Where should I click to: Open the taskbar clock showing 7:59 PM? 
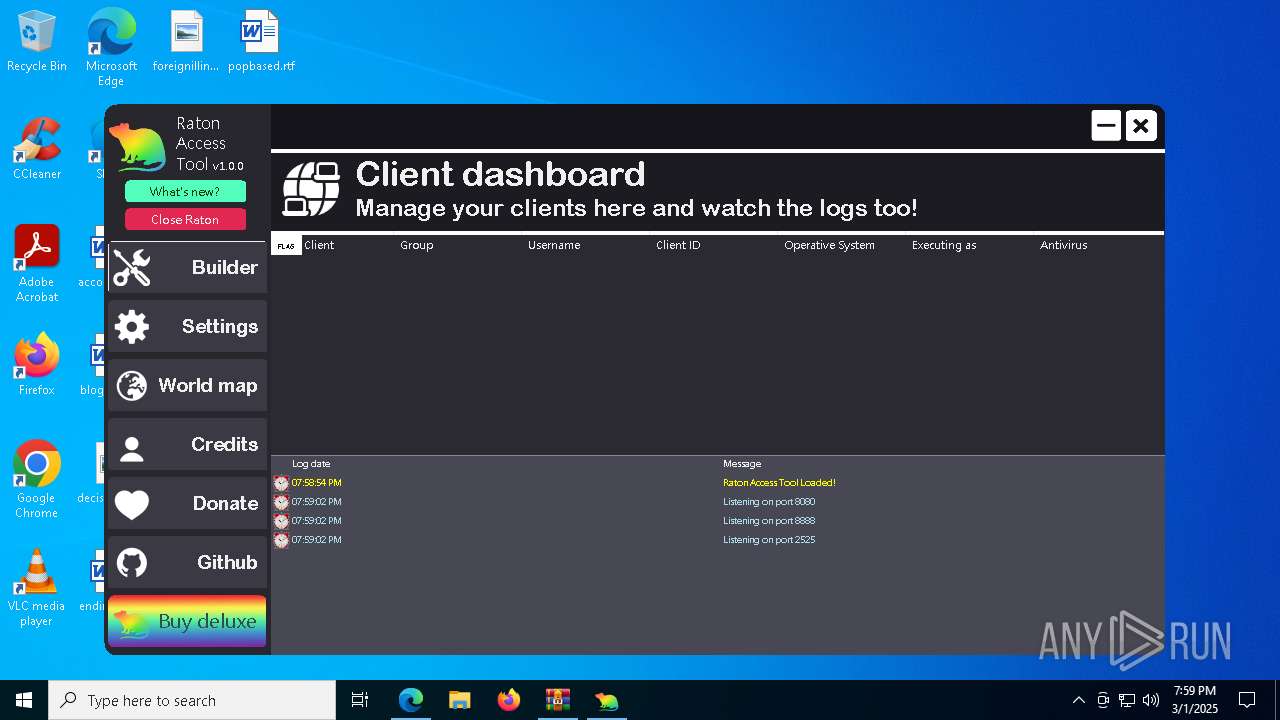(1195, 700)
